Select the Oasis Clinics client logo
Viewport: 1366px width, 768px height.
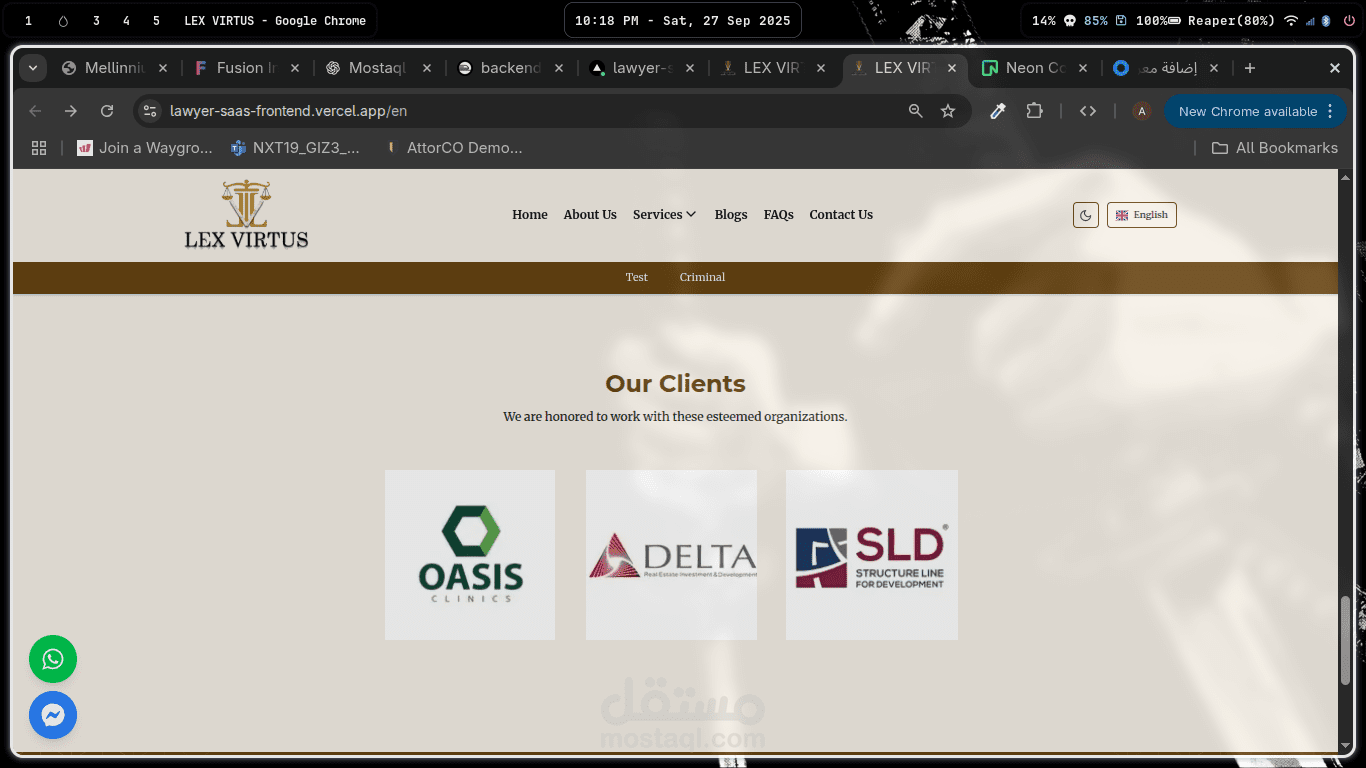470,555
